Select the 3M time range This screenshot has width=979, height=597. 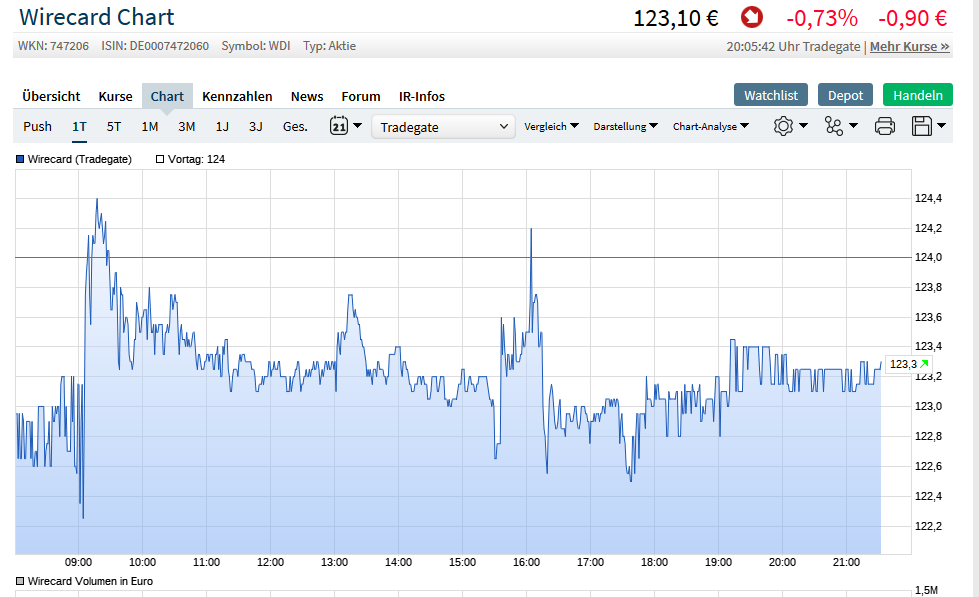(187, 126)
